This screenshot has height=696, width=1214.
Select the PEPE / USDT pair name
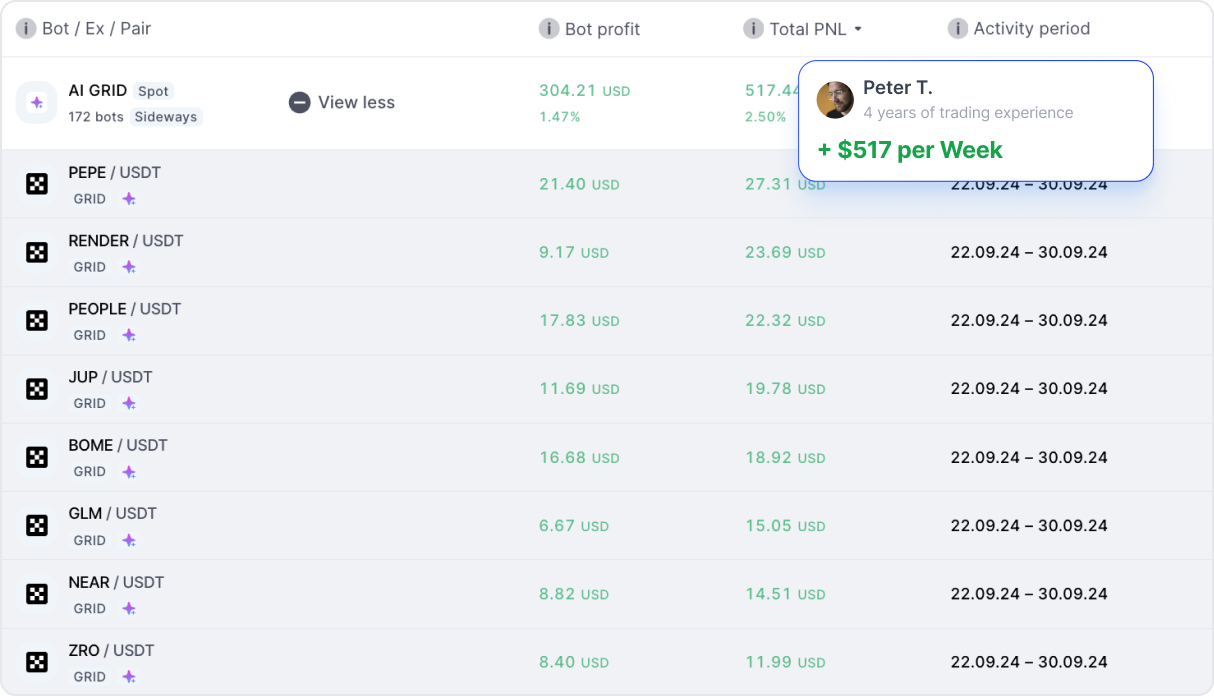pyautogui.click(x=114, y=172)
